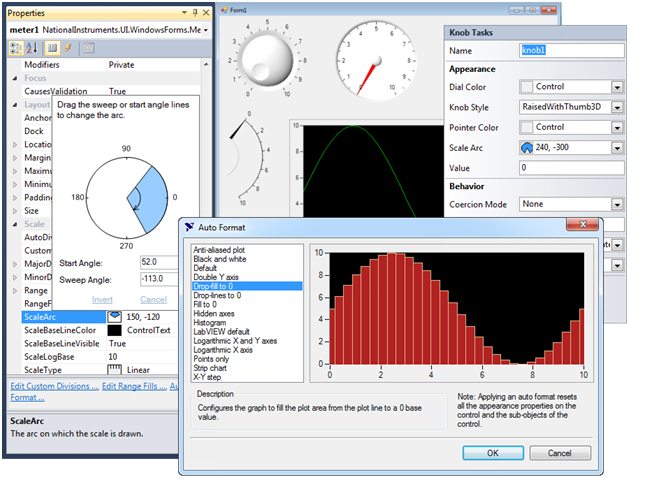668x493 pixels.
Task: Expand the Margin property node
Action: pyautogui.click(x=15, y=157)
